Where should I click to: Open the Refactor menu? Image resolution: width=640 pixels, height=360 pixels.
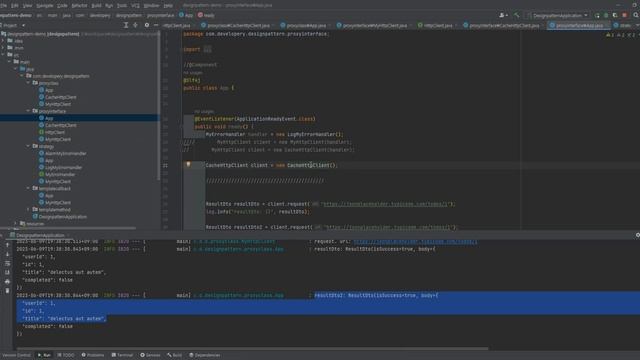click(79, 6)
